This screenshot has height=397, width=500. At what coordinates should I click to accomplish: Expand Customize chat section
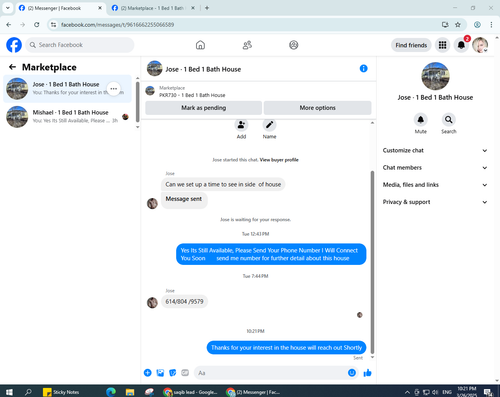pos(435,150)
